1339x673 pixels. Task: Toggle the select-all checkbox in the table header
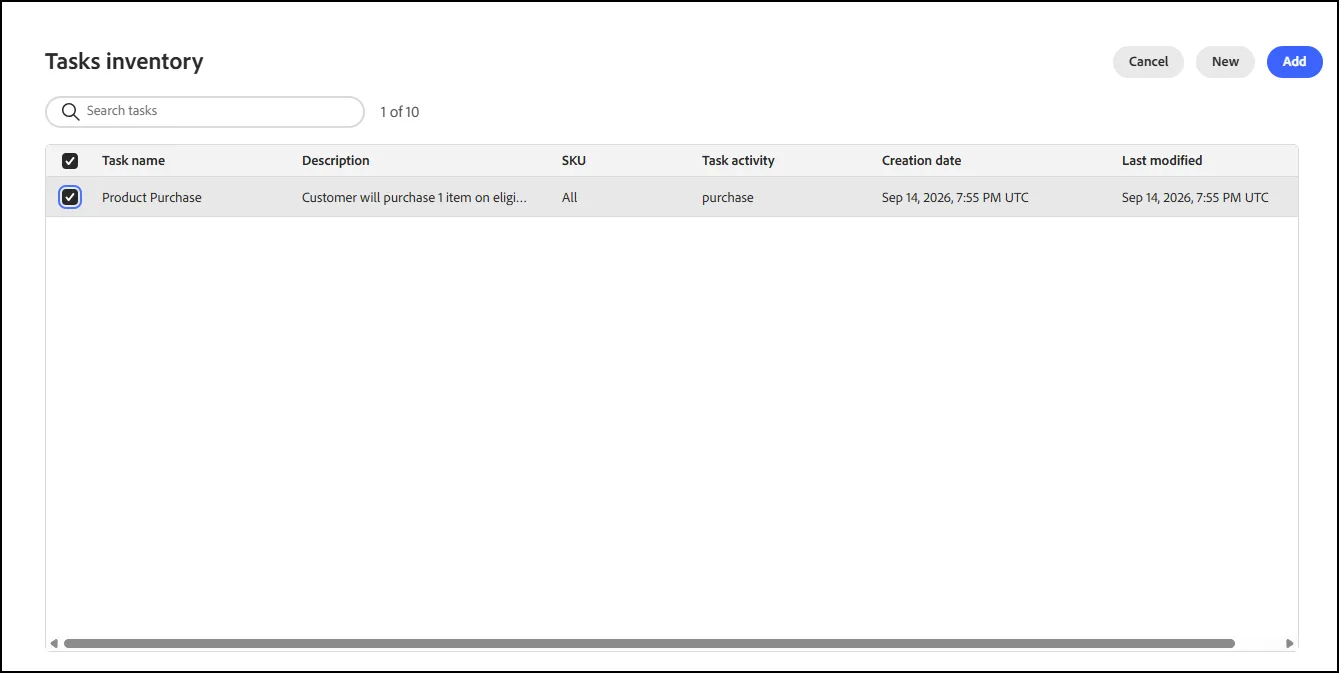70,161
